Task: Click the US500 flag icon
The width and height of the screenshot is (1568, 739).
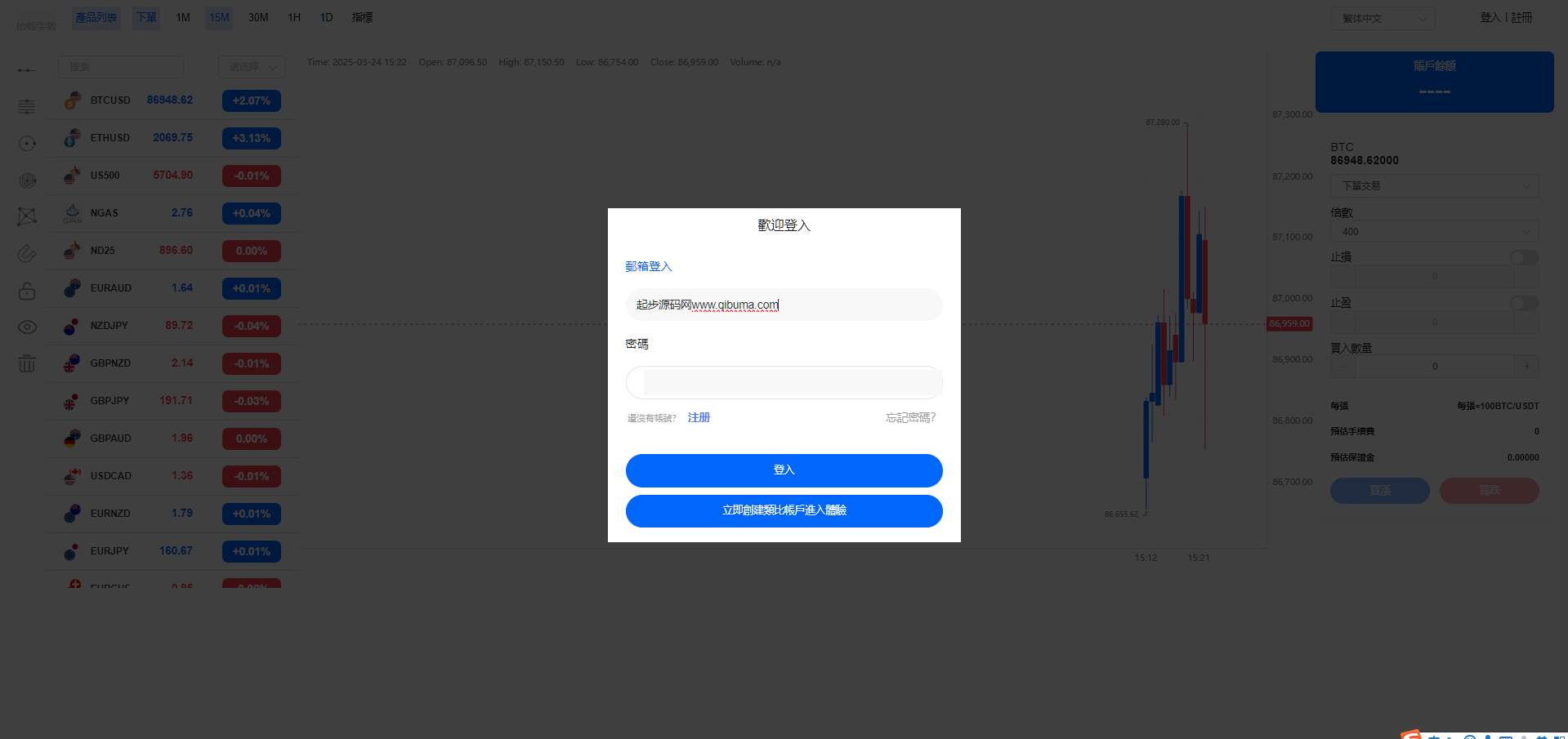Action: [73, 176]
